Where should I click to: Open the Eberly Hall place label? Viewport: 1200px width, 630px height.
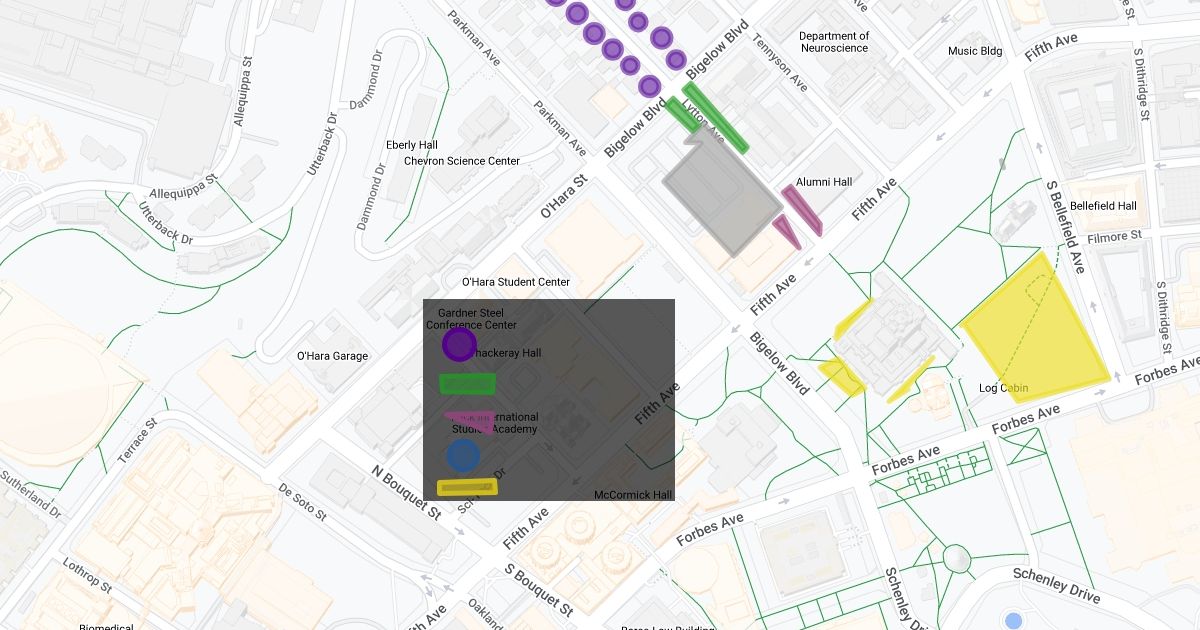point(412,145)
